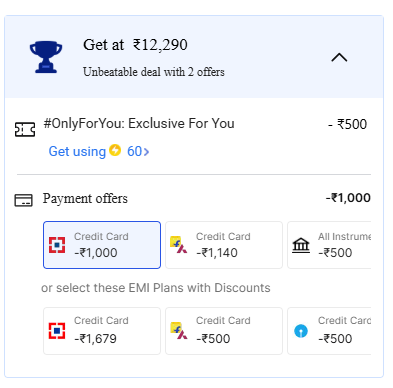
Task: Click the coupon ticket icon
Action: pos(25,129)
